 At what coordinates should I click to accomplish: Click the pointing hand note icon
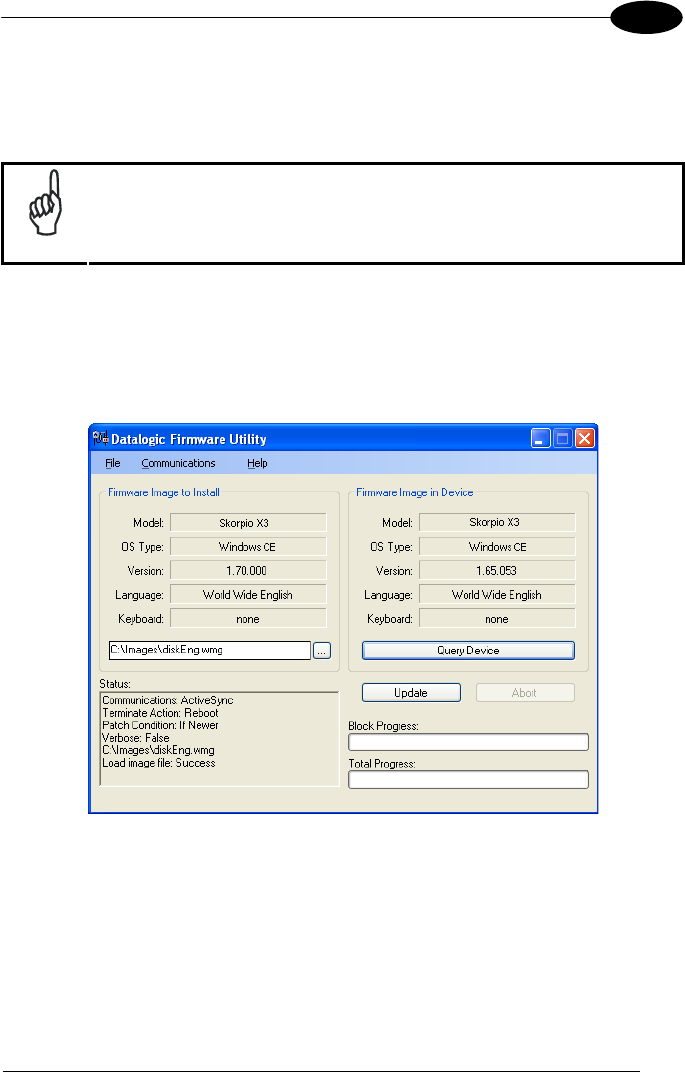coord(46,203)
